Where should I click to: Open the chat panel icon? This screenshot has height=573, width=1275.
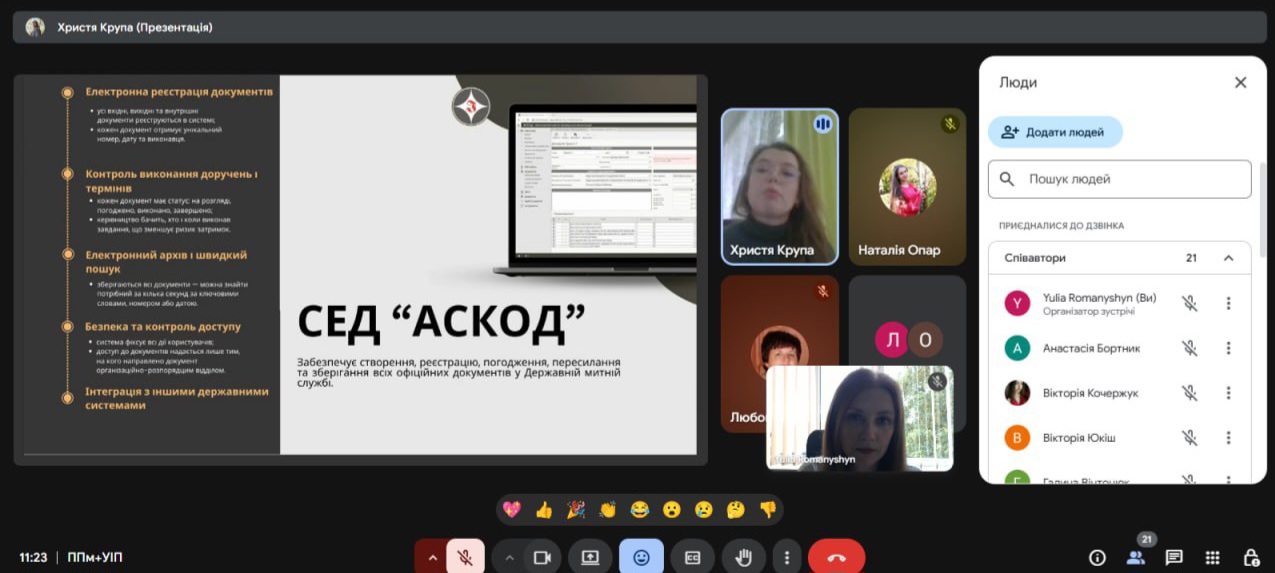coord(1174,557)
